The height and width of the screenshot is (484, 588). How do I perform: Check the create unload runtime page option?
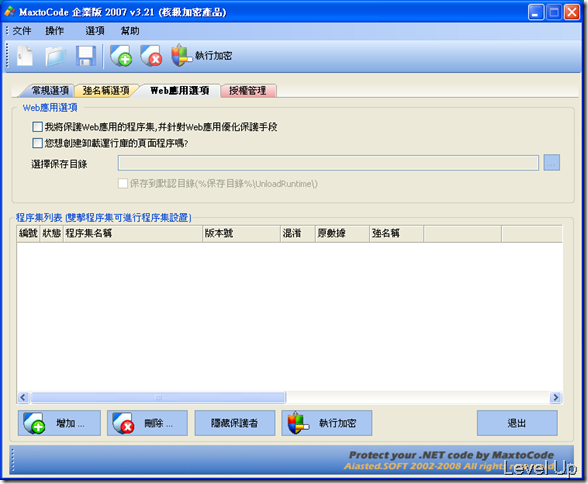(37, 143)
